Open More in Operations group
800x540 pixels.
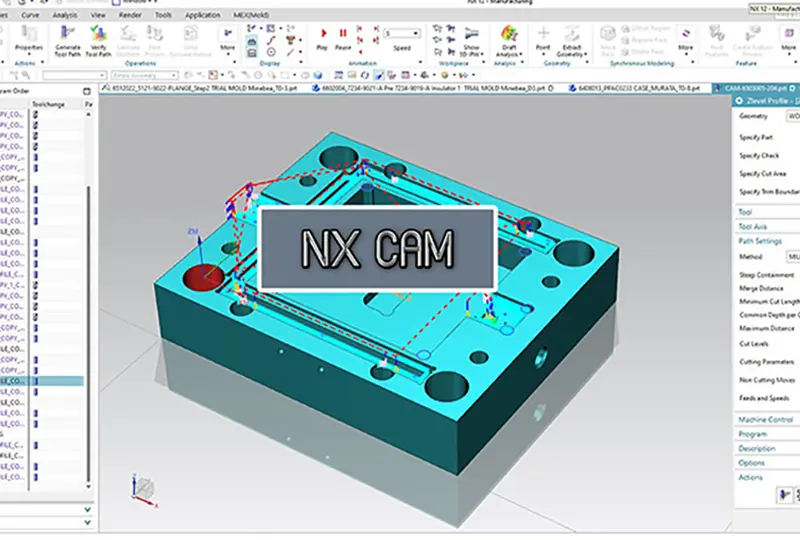tap(228, 39)
